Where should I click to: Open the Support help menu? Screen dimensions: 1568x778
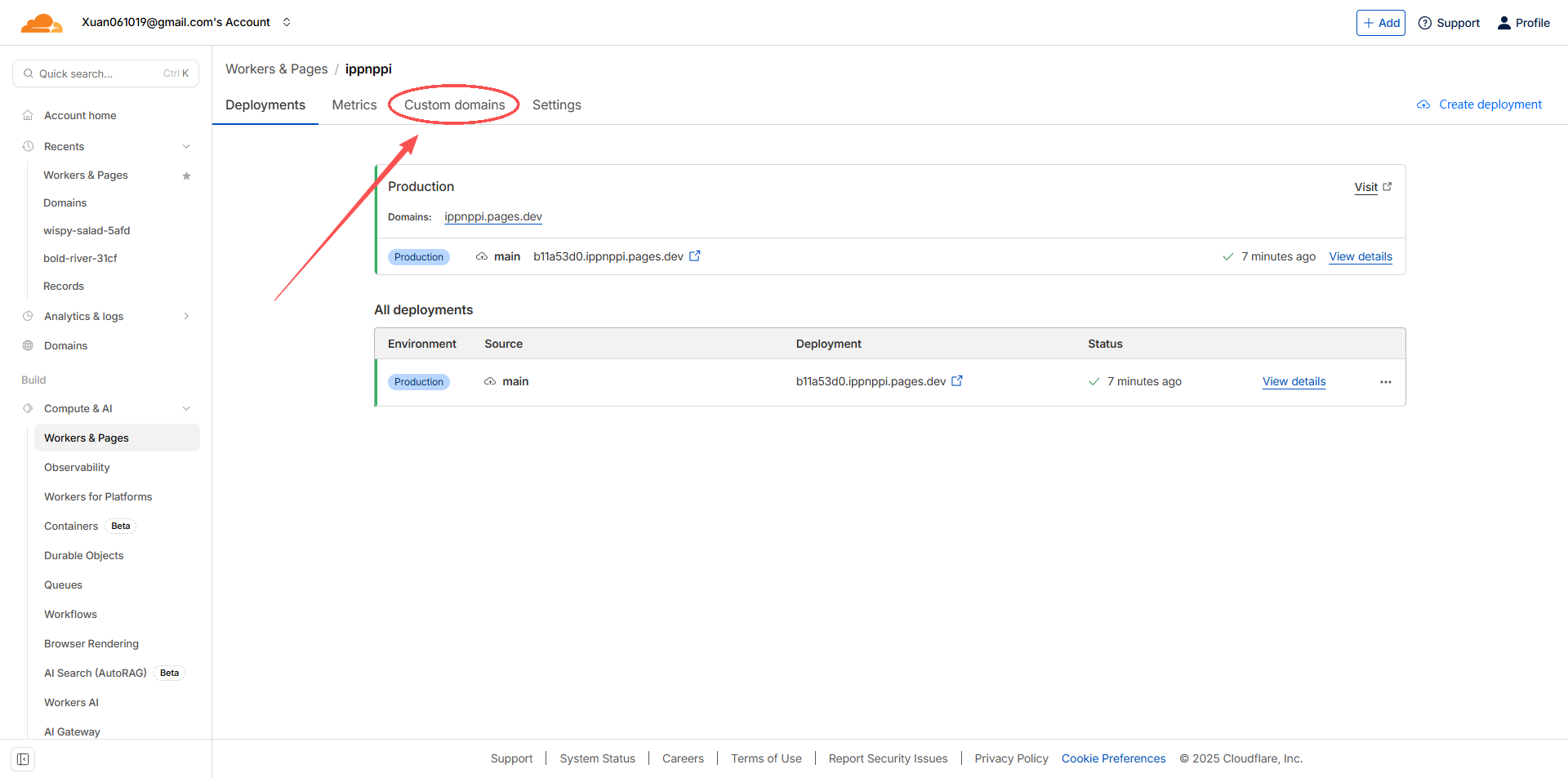[1449, 23]
